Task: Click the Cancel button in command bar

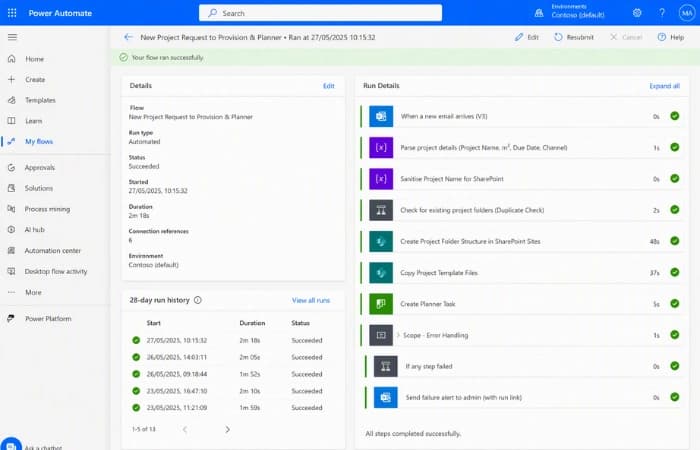Action: tap(626, 37)
